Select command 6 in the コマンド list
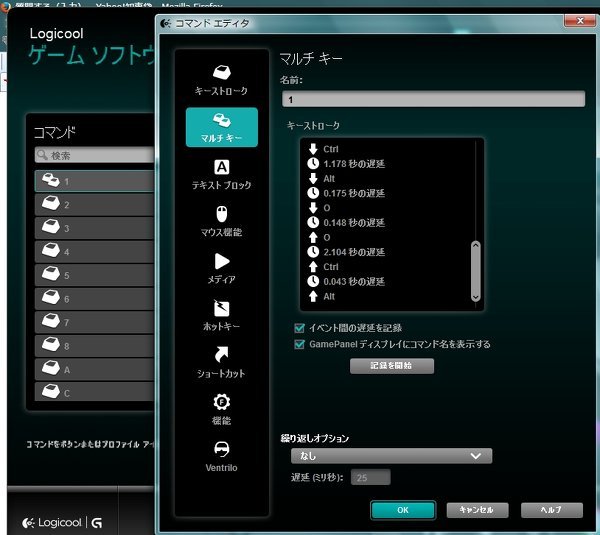This screenshot has width=600, height=535. (x=95, y=299)
